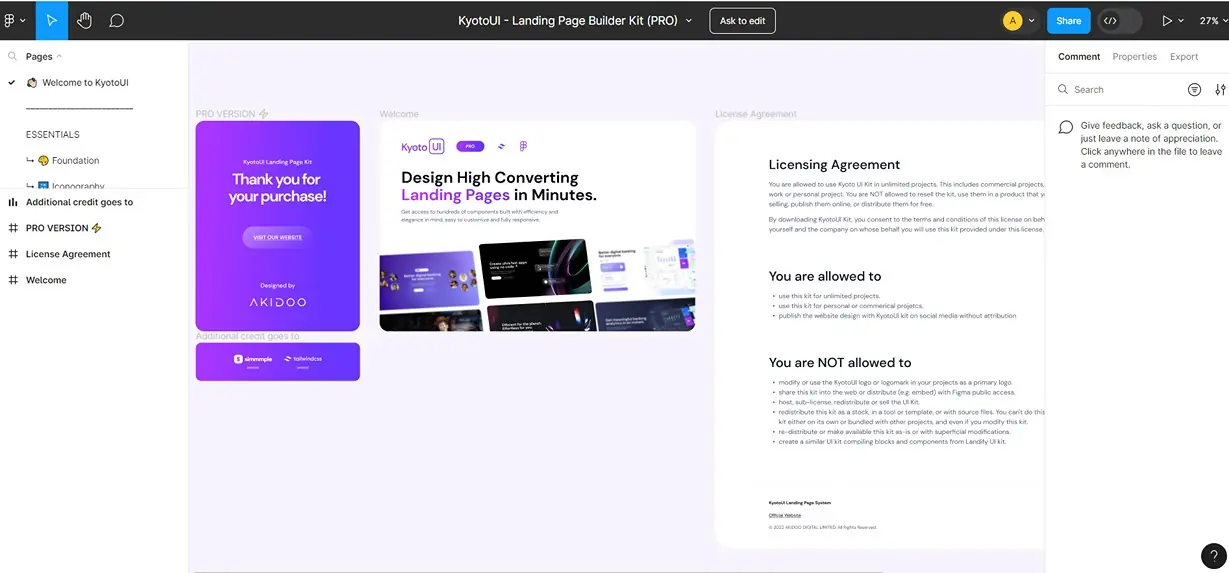This screenshot has width=1229, height=573.
Task: Click the search icon beside Pages
Action: [x=12, y=57]
